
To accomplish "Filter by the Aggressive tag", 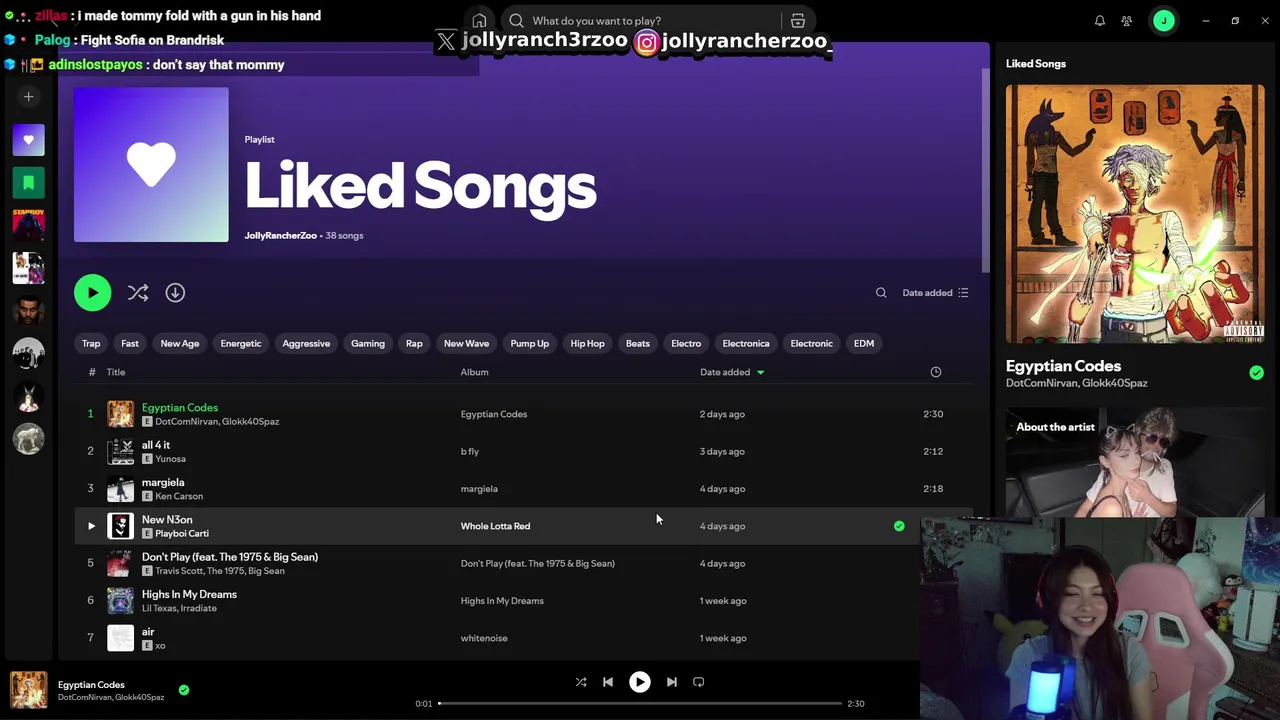I will coord(306,343).
